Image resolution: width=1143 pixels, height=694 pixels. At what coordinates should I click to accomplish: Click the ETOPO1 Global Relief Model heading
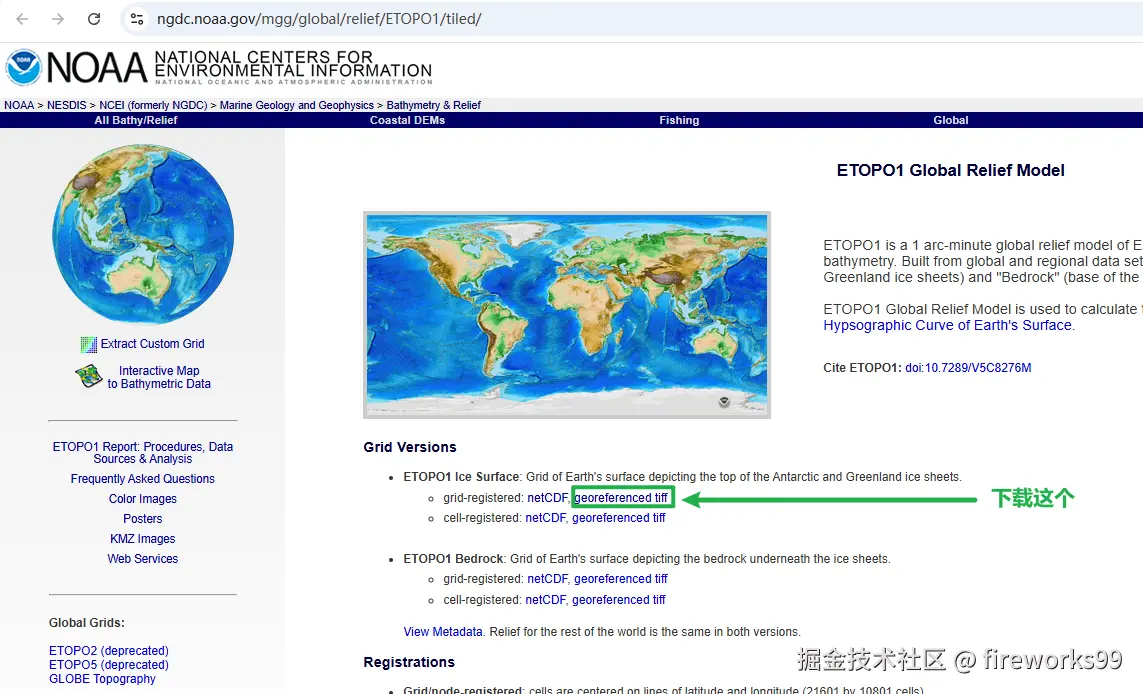click(x=951, y=171)
